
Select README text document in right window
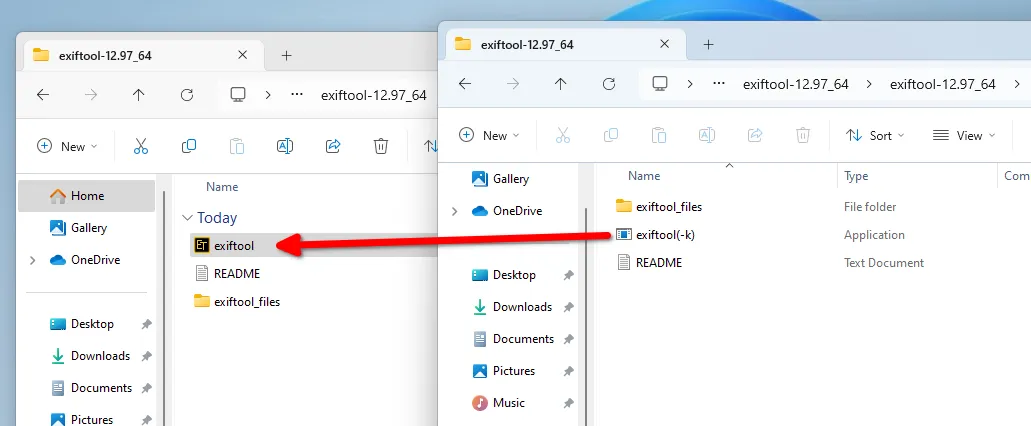click(x=650, y=262)
